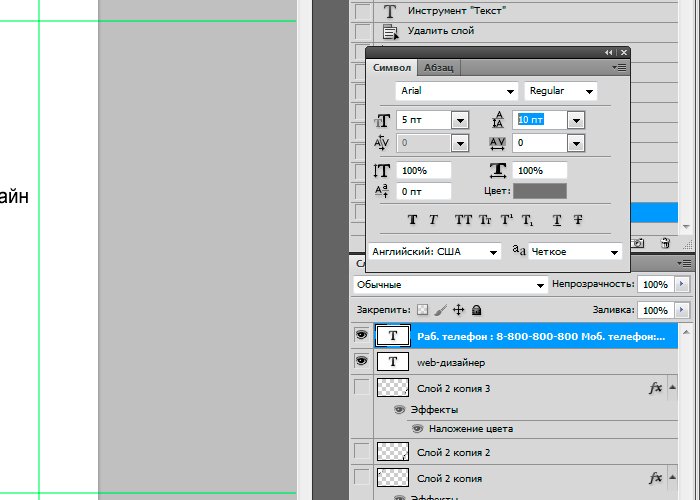The image size is (700, 500).
Task: Switch to the Абзац tab
Action: click(439, 67)
